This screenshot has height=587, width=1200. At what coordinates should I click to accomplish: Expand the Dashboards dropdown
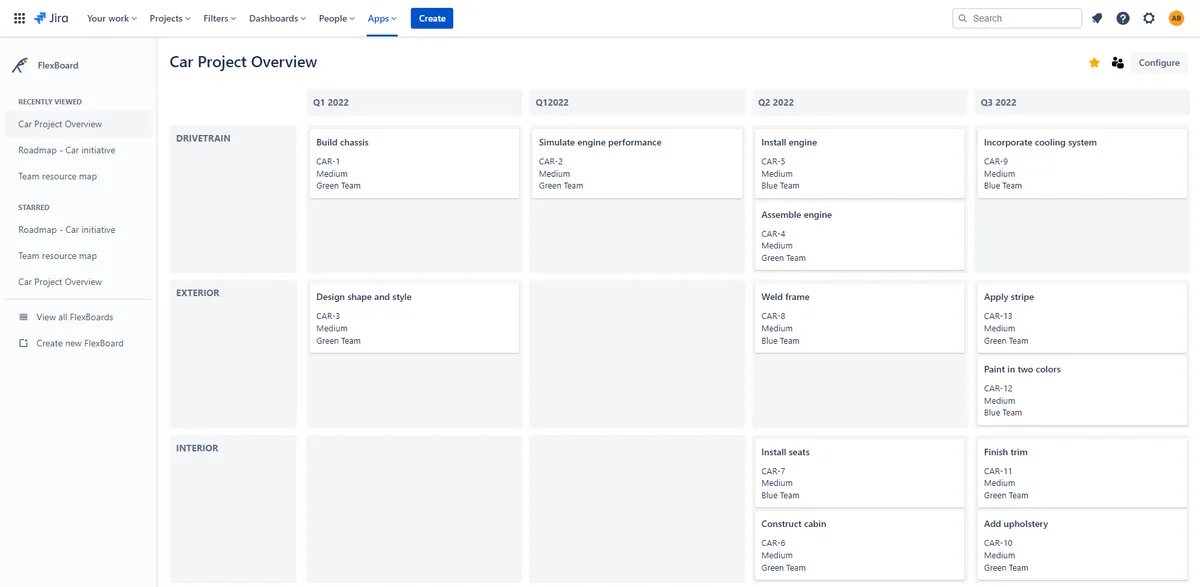(277, 18)
